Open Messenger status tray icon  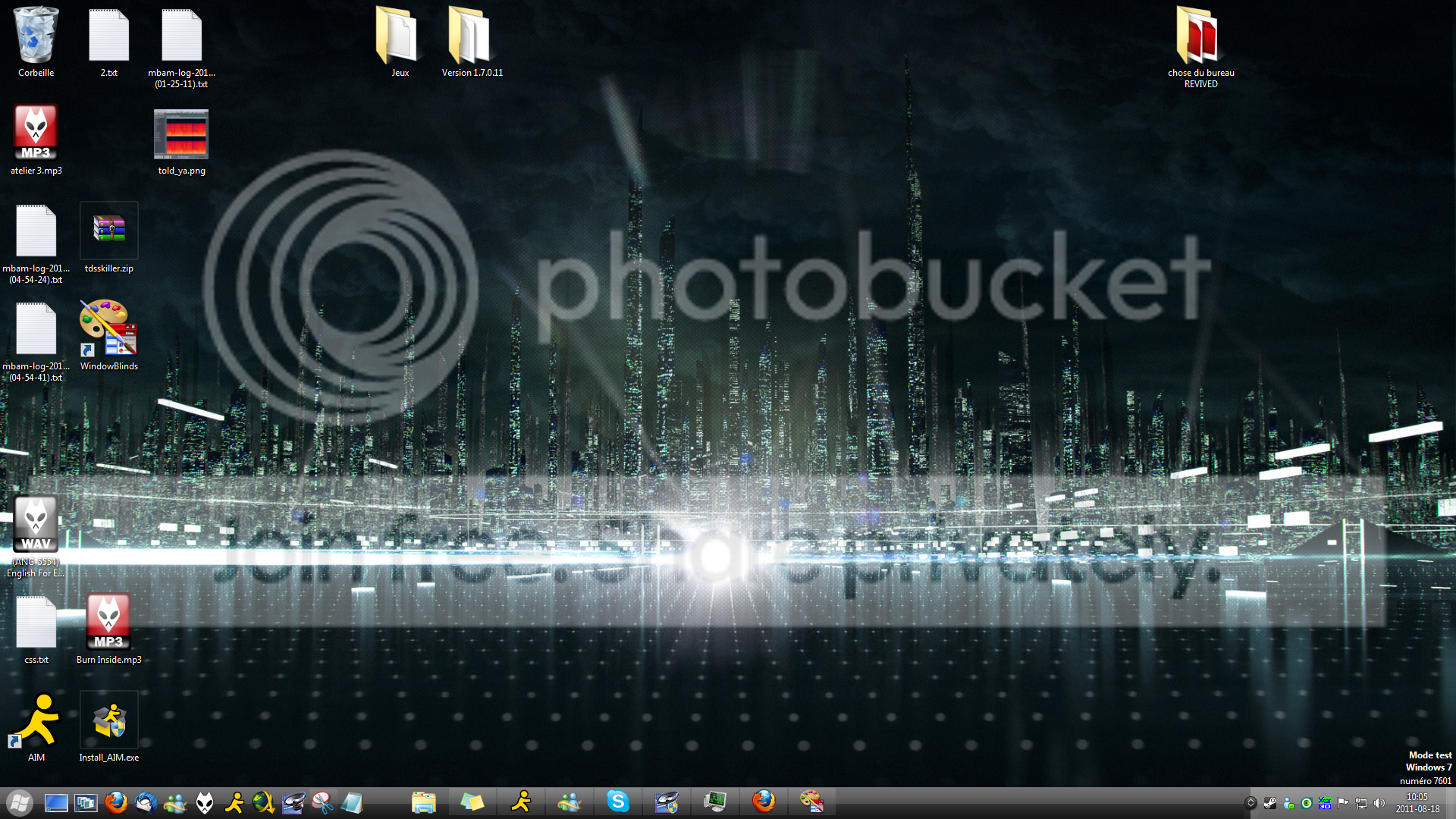coord(1288,803)
